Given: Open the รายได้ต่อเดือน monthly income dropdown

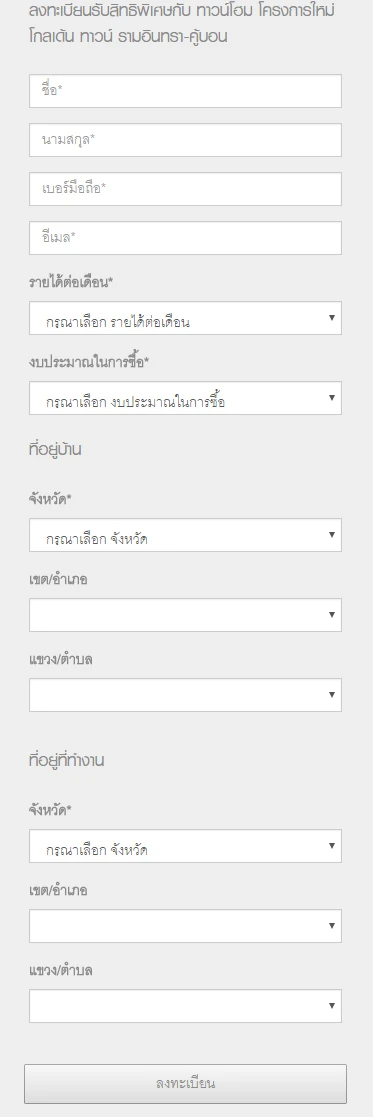Looking at the screenshot, I should coord(185,318).
